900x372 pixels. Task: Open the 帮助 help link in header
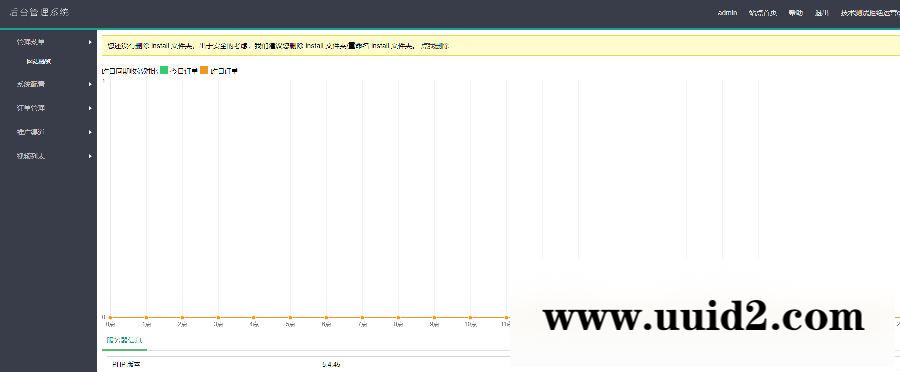click(x=796, y=13)
